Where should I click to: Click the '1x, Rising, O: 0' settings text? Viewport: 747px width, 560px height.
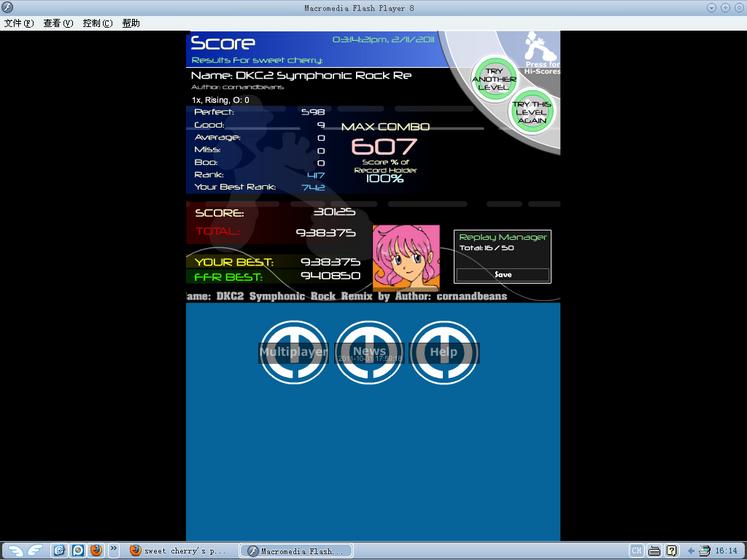pos(220,100)
